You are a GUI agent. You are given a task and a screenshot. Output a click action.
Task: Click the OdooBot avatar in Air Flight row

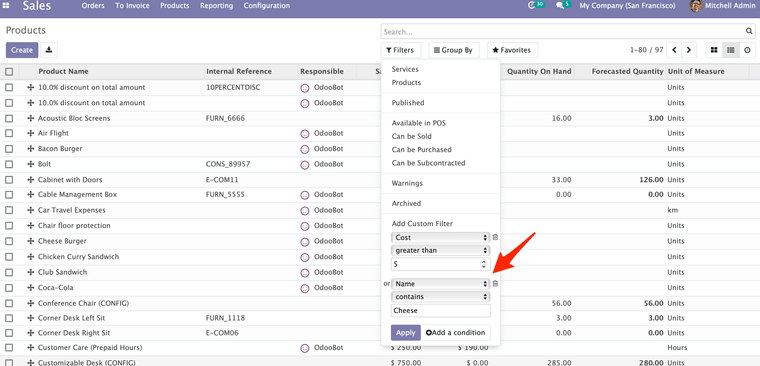(305, 134)
